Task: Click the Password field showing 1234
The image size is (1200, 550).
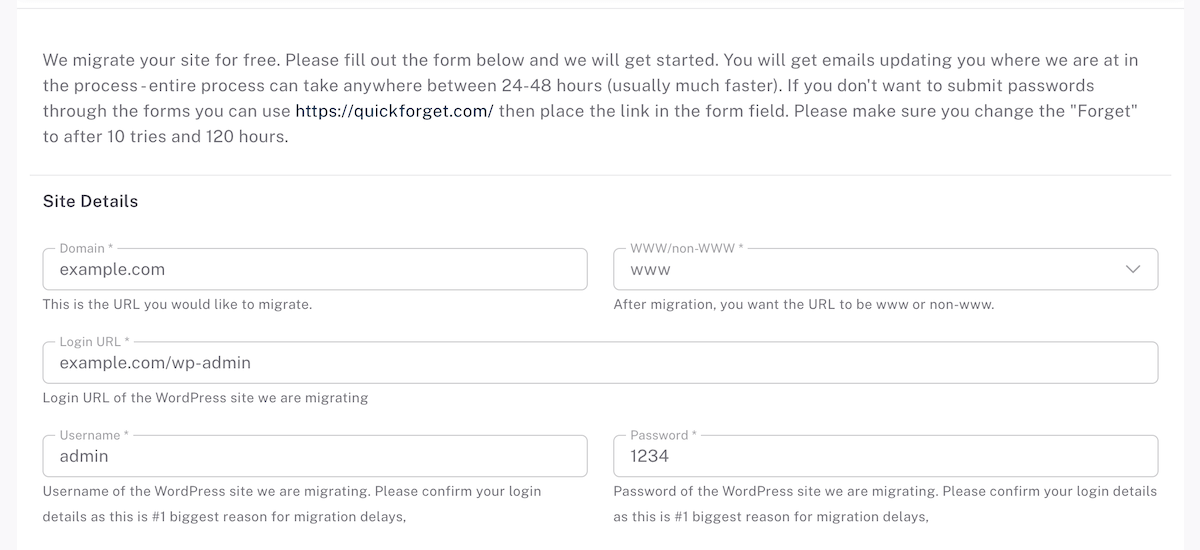Action: coord(885,456)
